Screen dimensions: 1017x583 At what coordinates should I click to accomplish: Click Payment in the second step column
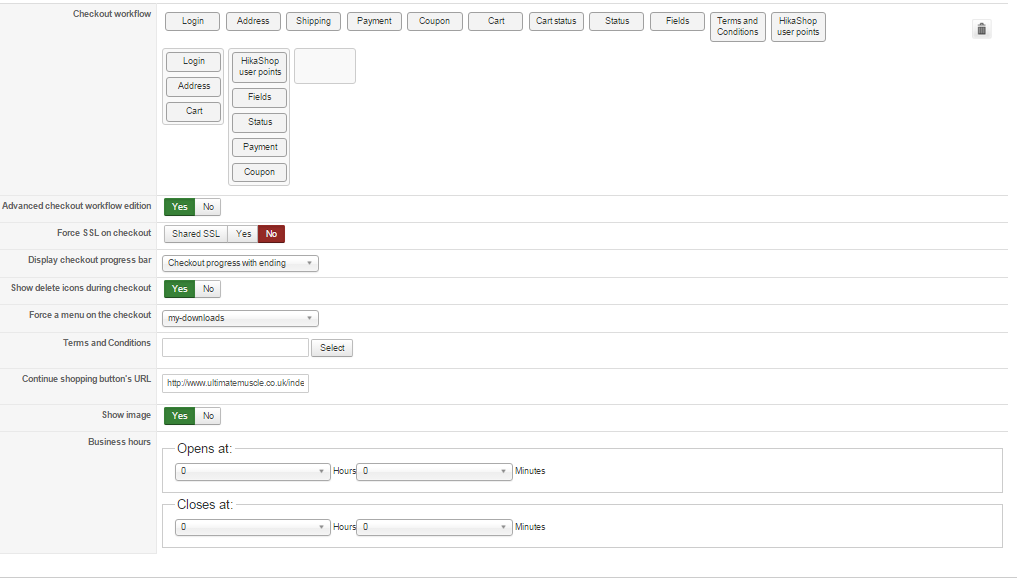259,147
